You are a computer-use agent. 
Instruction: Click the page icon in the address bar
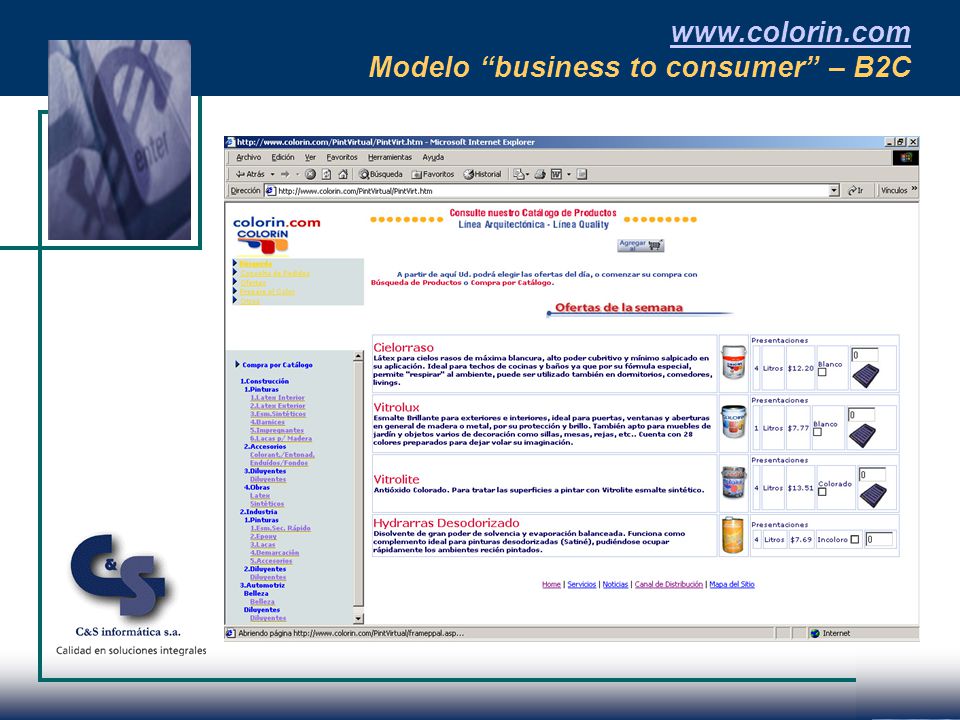coord(271,191)
